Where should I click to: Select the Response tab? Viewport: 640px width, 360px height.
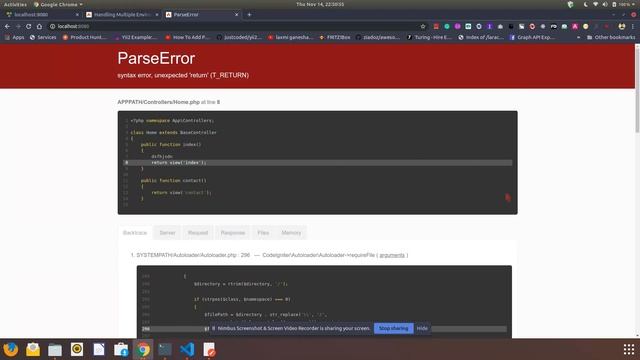click(x=233, y=233)
